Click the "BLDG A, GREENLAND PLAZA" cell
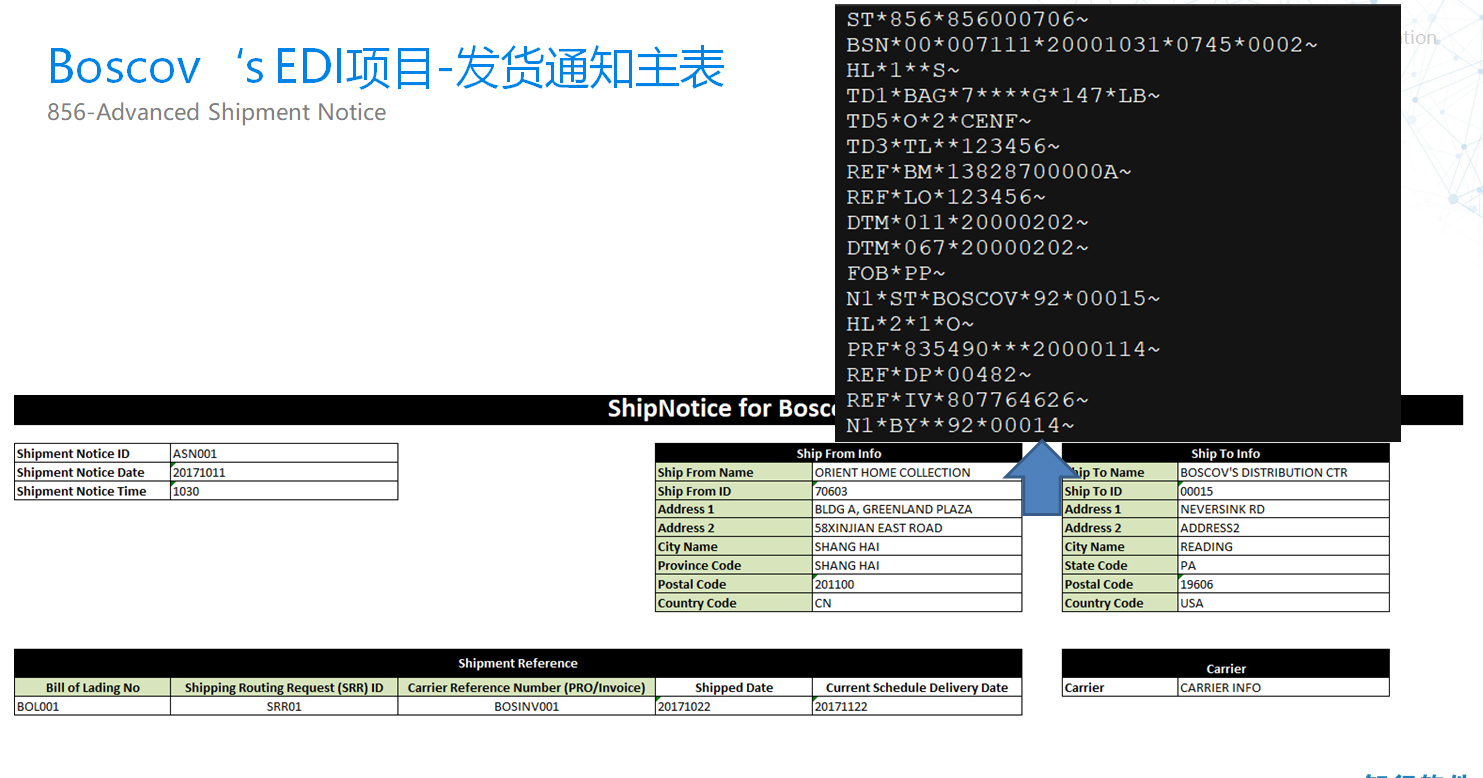1483x778 pixels. tap(917, 510)
